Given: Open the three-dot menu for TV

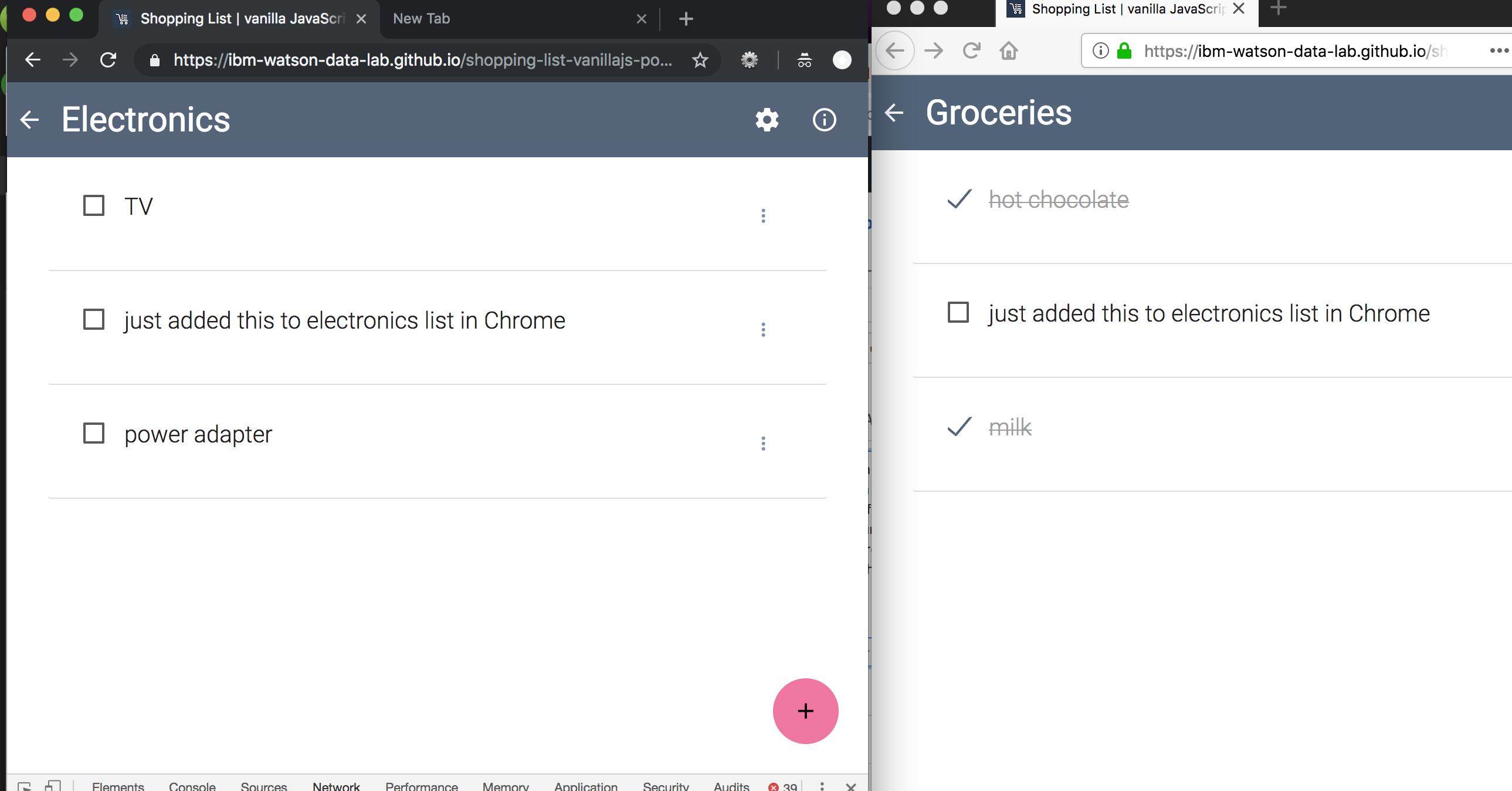Looking at the screenshot, I should pyautogui.click(x=763, y=215).
